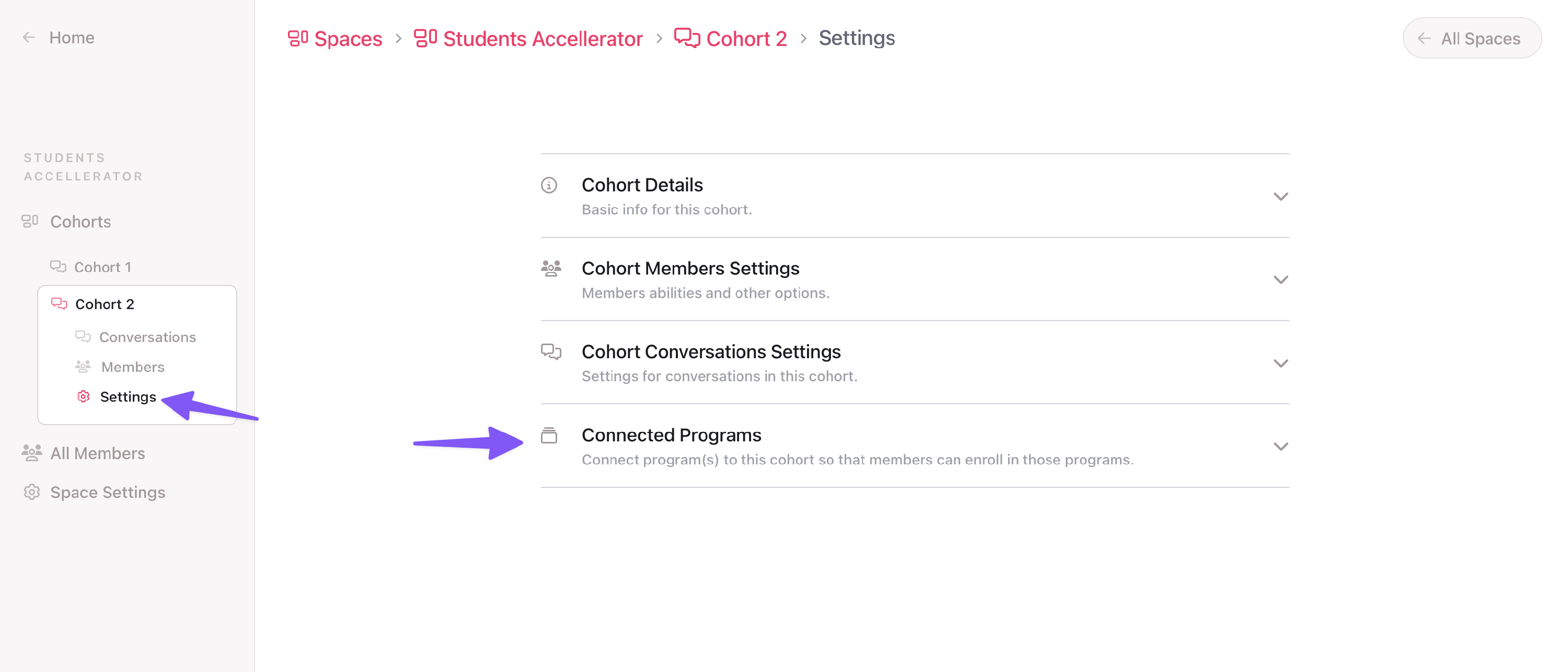Click the Cohort Conversations Settings chat icon
This screenshot has height=672, width=1568.
click(551, 351)
